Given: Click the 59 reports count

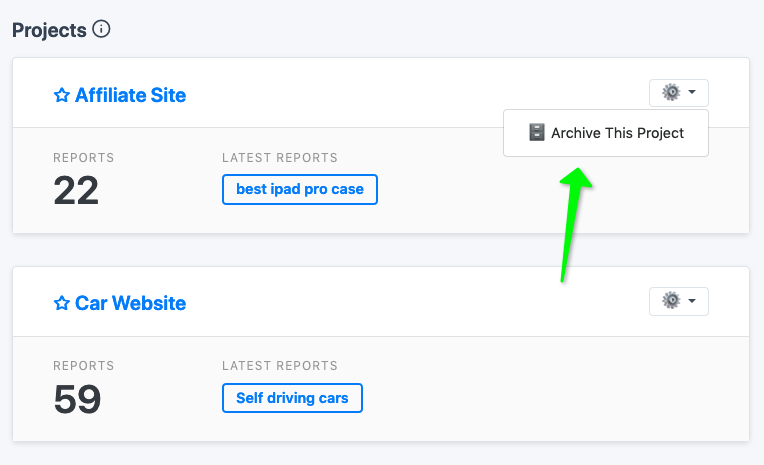Looking at the screenshot, I should [77, 399].
